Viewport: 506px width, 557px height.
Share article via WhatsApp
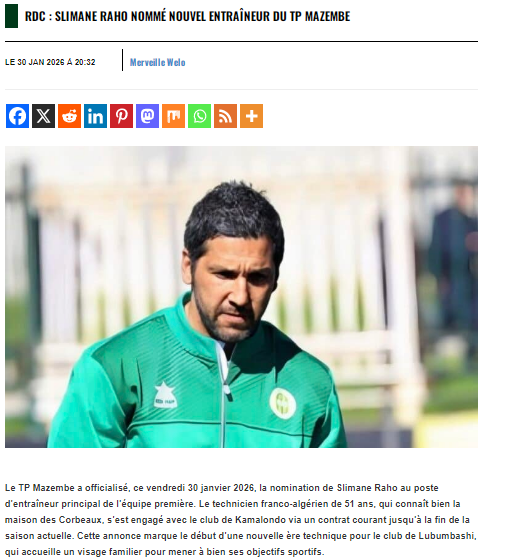tap(199, 116)
